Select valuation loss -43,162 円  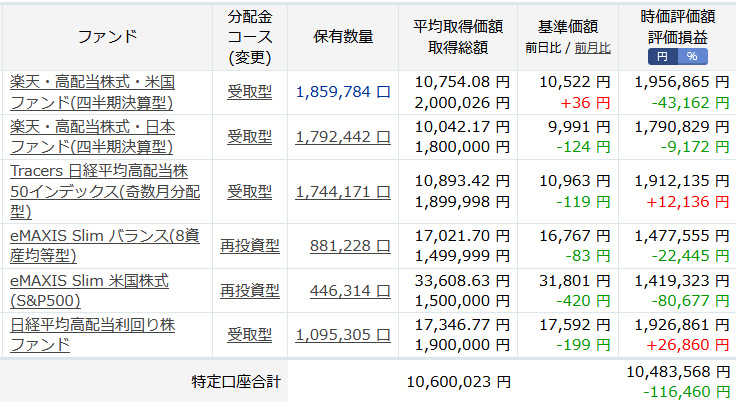(x=690, y=103)
